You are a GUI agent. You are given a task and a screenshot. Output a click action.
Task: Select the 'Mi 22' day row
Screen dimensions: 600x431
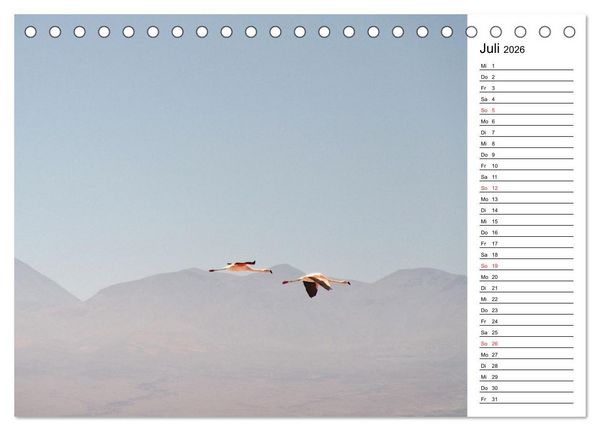[x=527, y=299]
